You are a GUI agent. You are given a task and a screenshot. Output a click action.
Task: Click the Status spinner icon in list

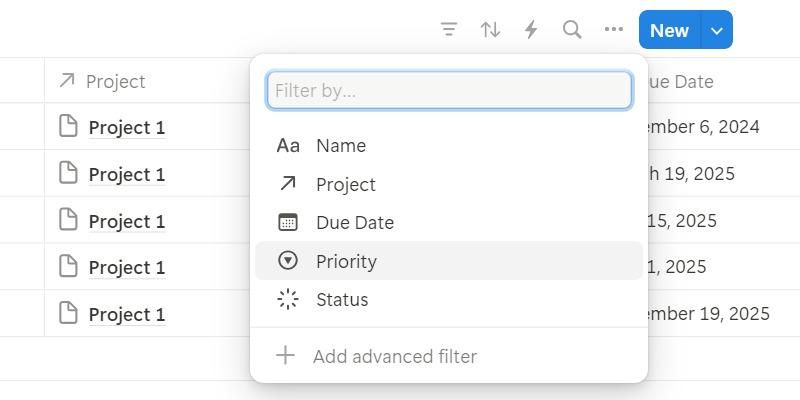(288, 300)
